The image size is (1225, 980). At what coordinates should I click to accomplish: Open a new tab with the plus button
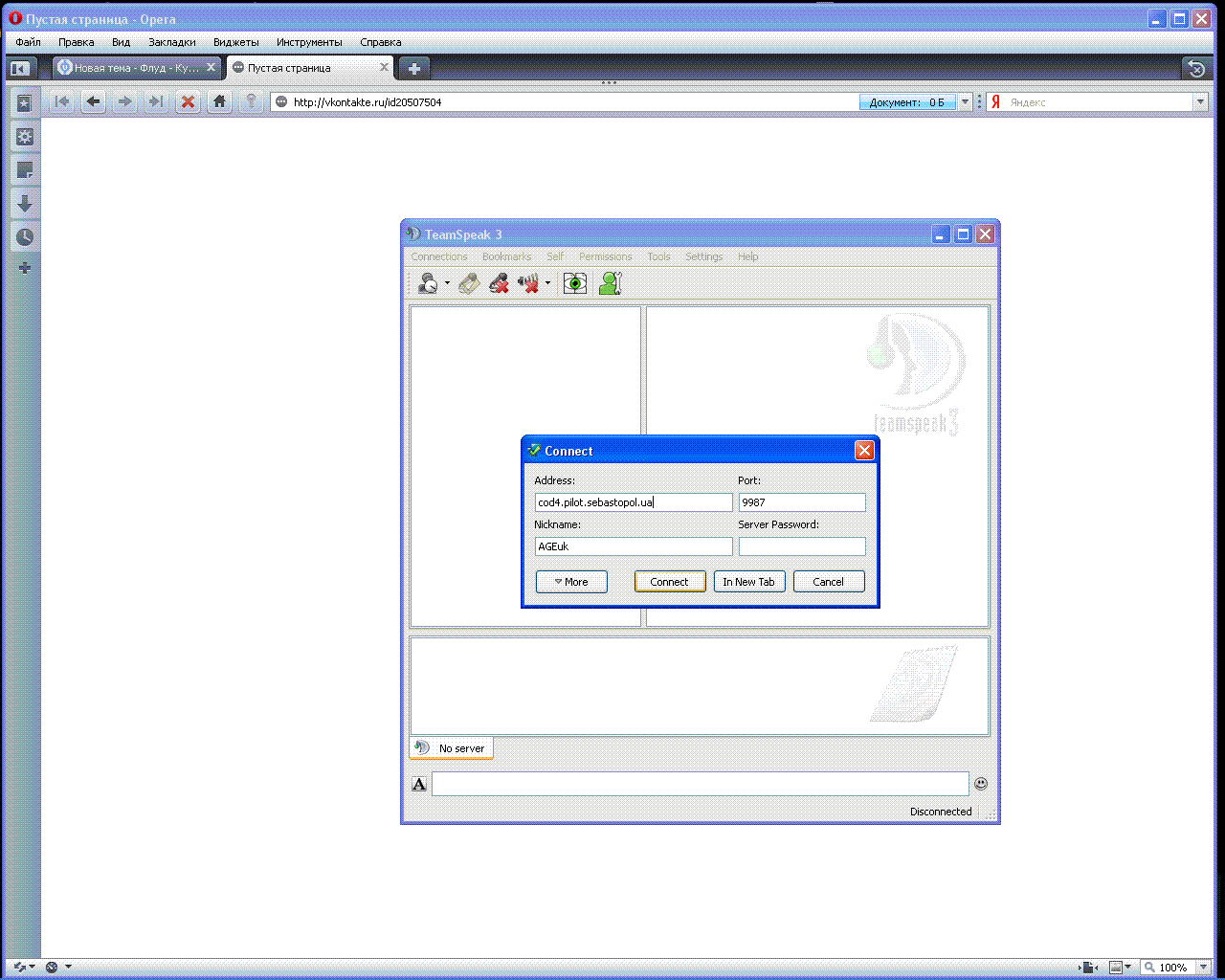413,68
